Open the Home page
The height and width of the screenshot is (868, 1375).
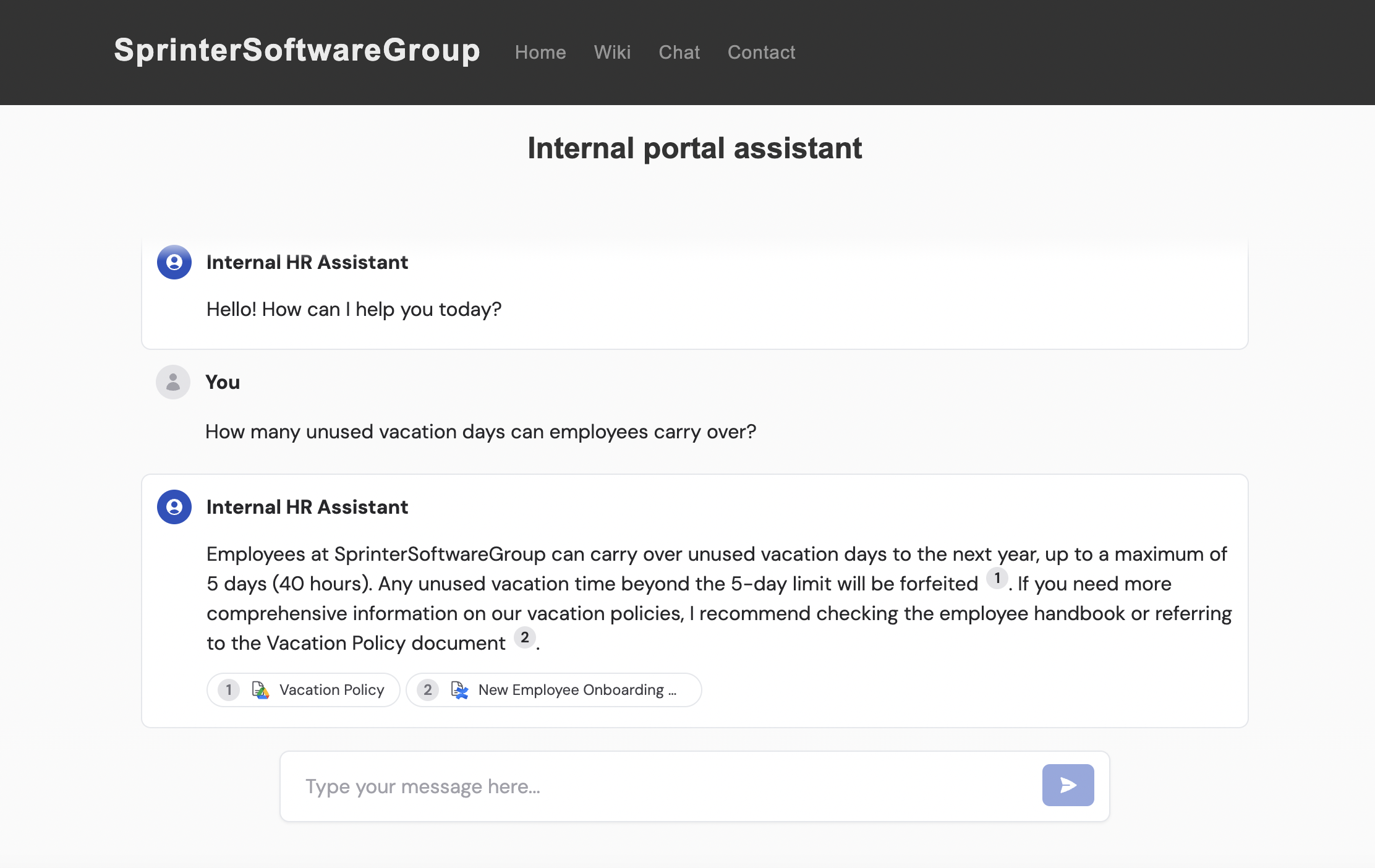540,53
